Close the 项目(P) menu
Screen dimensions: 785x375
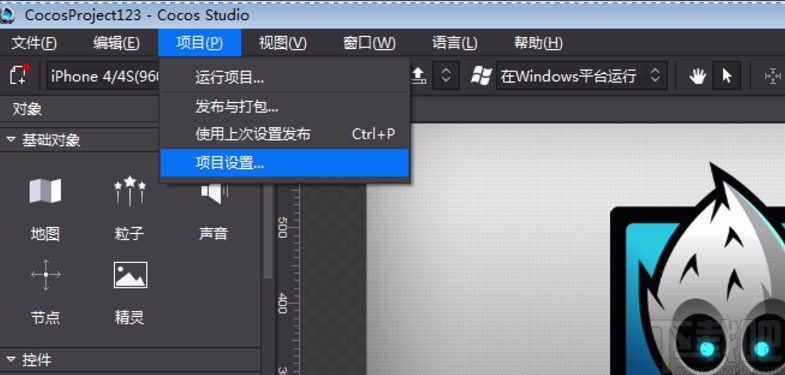click(x=199, y=43)
